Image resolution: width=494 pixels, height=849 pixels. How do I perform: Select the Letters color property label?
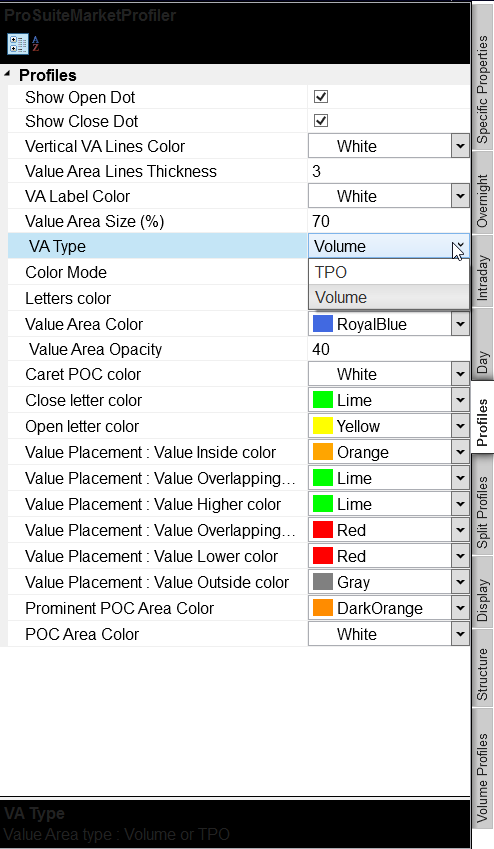[x=68, y=298]
